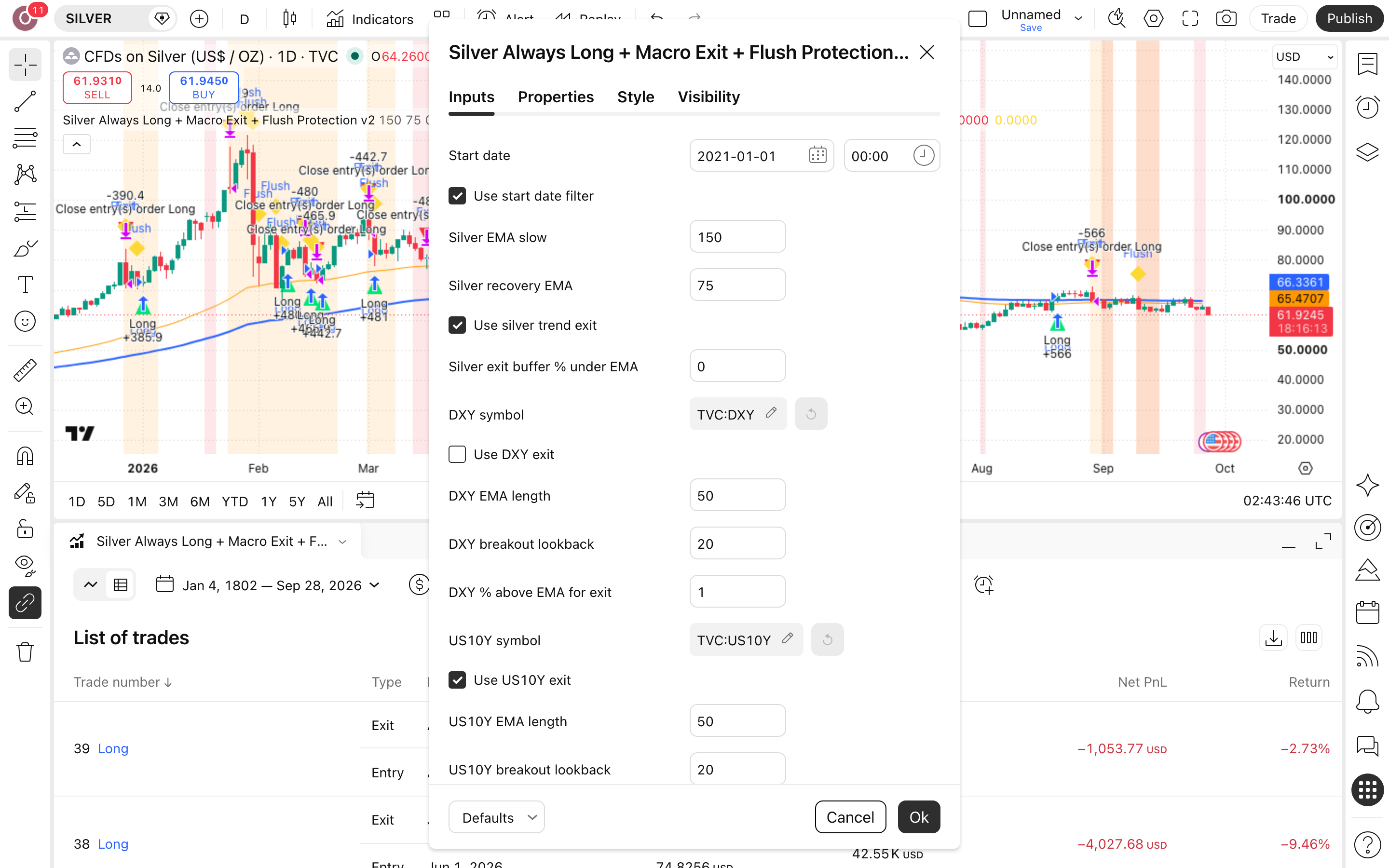
Task: Click the DXY breakout lookback field
Action: (737, 543)
